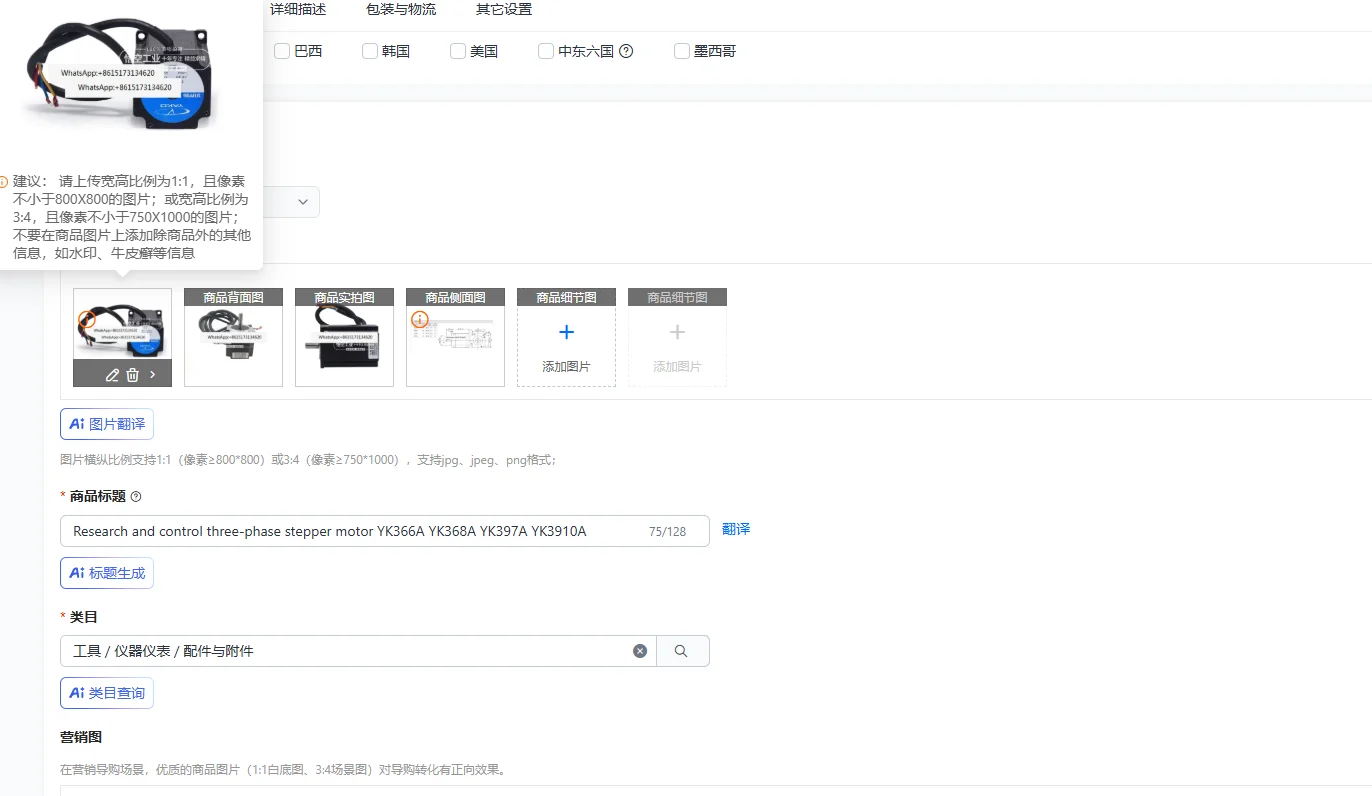Click the large motor preview image in the tooltip
Screen dimensions: 1372x796
point(122,78)
